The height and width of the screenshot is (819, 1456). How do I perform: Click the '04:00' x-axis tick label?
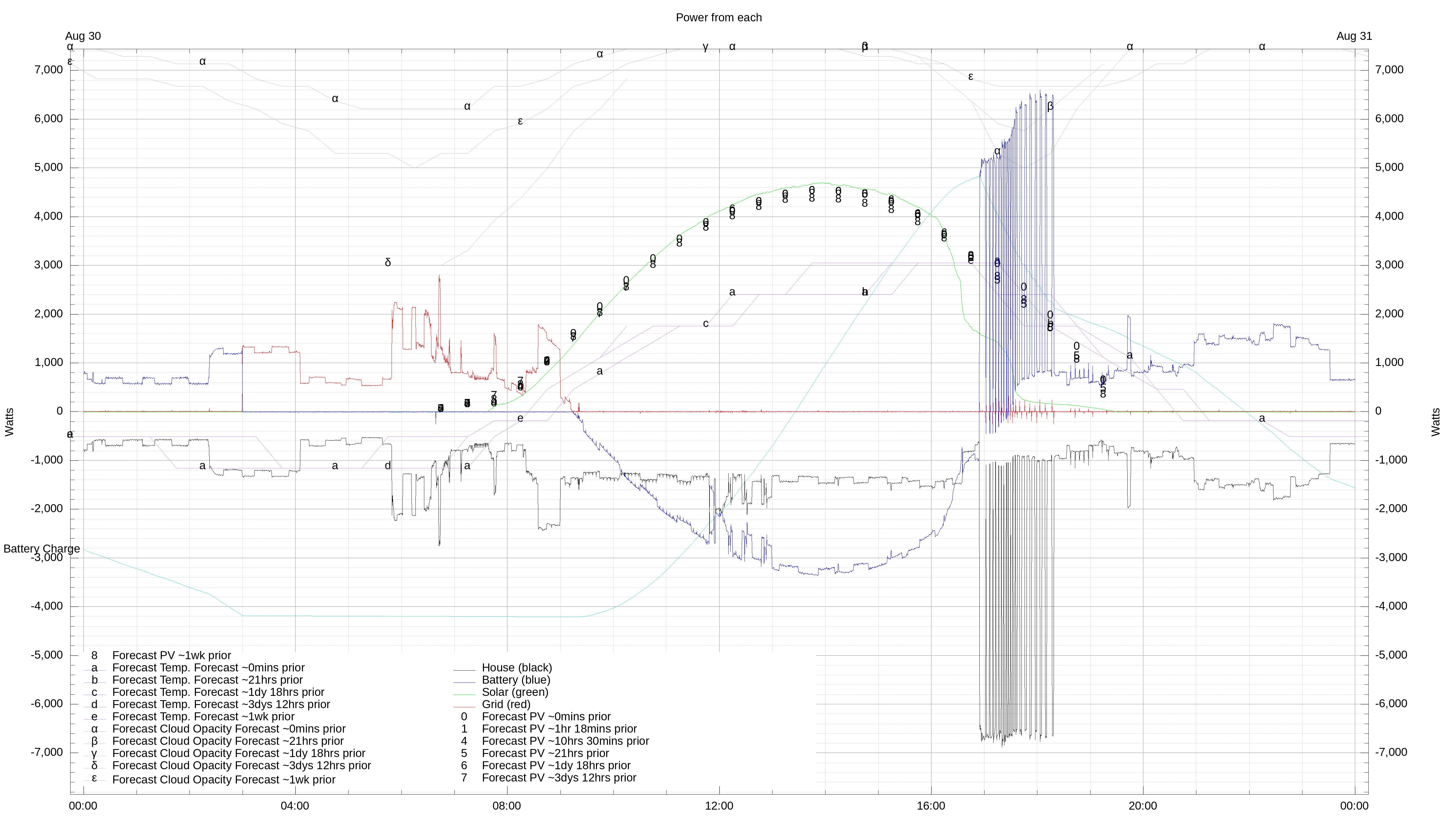(295, 806)
